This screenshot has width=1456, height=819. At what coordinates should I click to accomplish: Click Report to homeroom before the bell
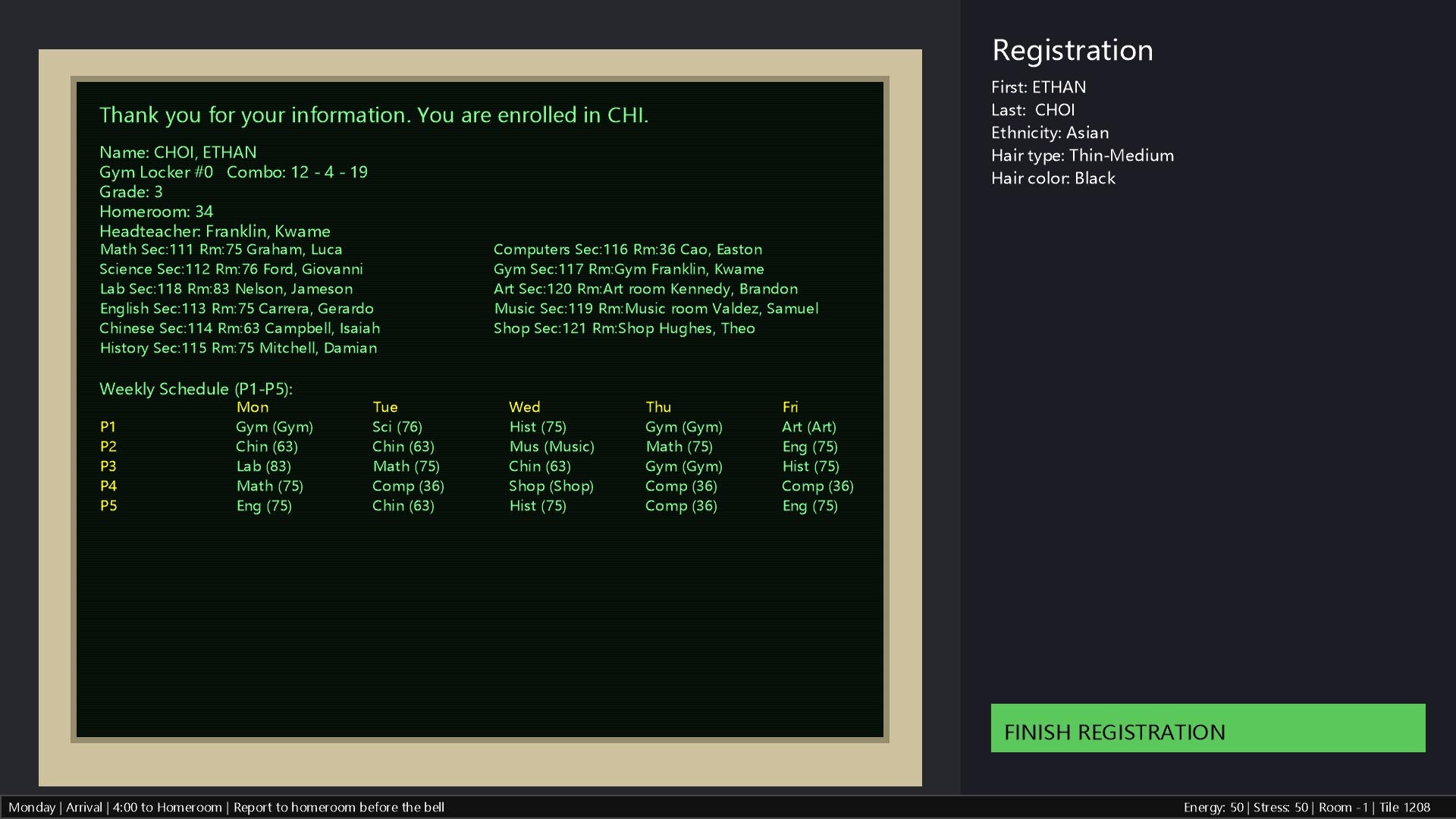339,808
